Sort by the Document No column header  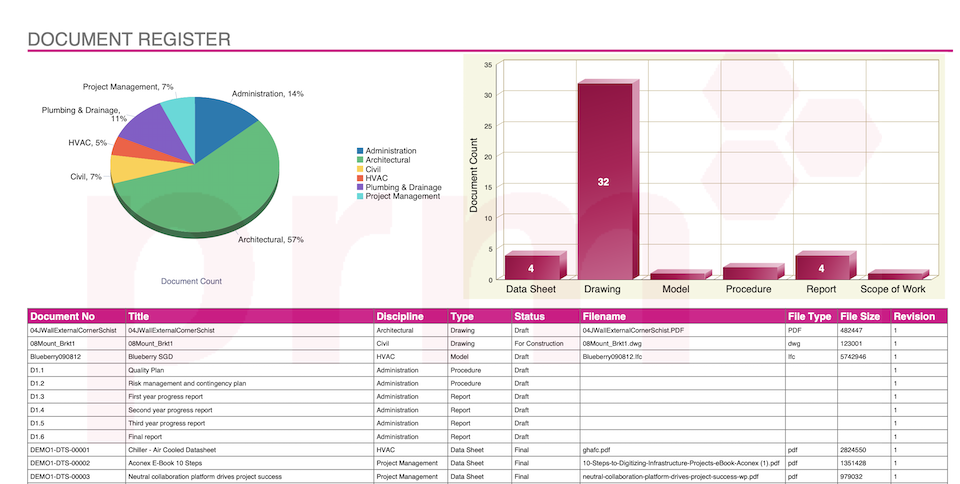coord(62,317)
